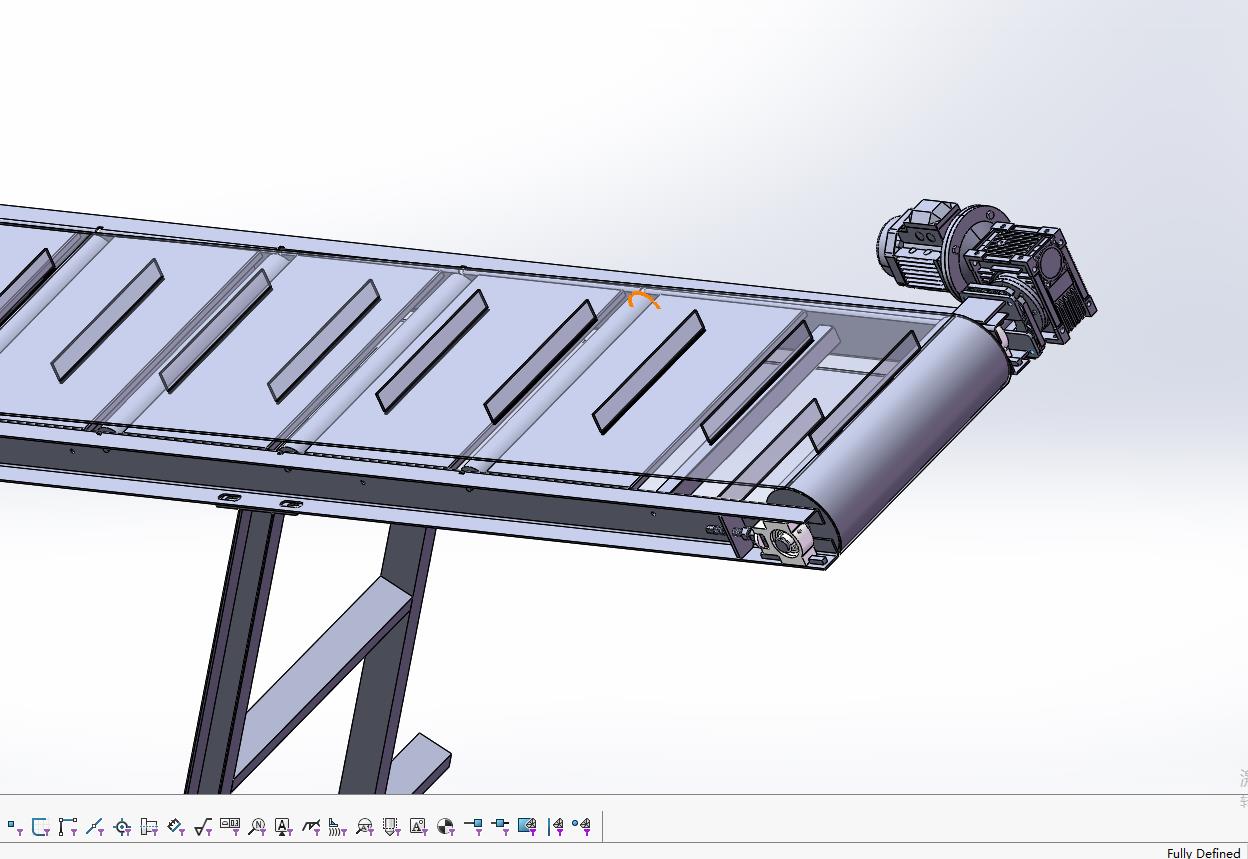Toggle the Filter Blocks A icon

click(x=419, y=826)
